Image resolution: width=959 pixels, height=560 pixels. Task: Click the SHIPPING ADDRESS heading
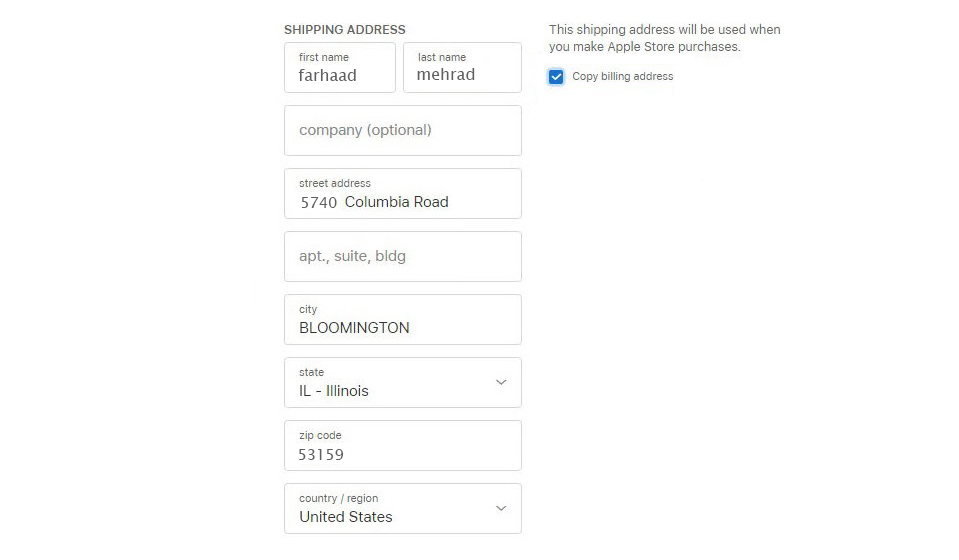point(344,29)
